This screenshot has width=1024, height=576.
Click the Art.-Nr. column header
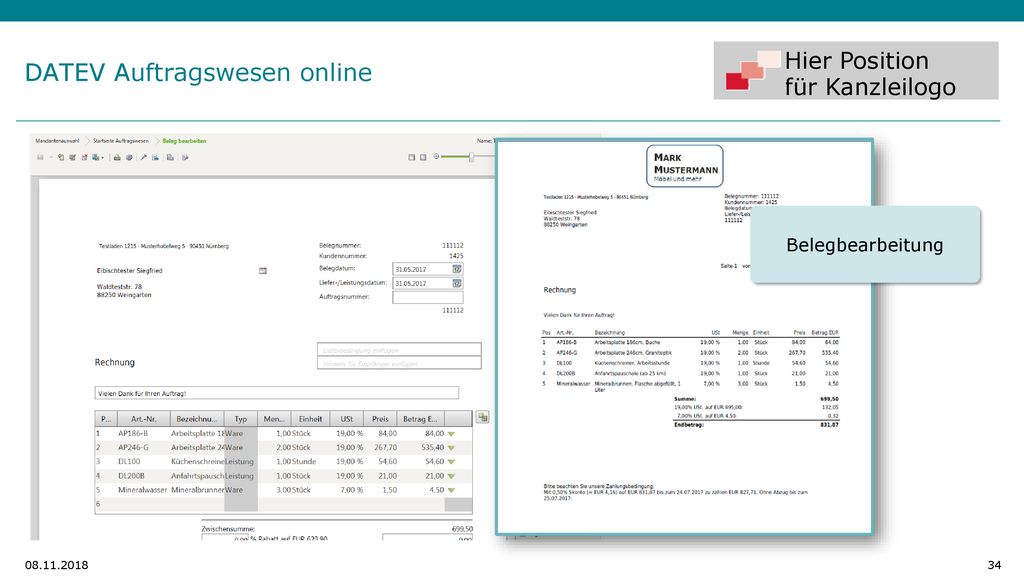144,419
